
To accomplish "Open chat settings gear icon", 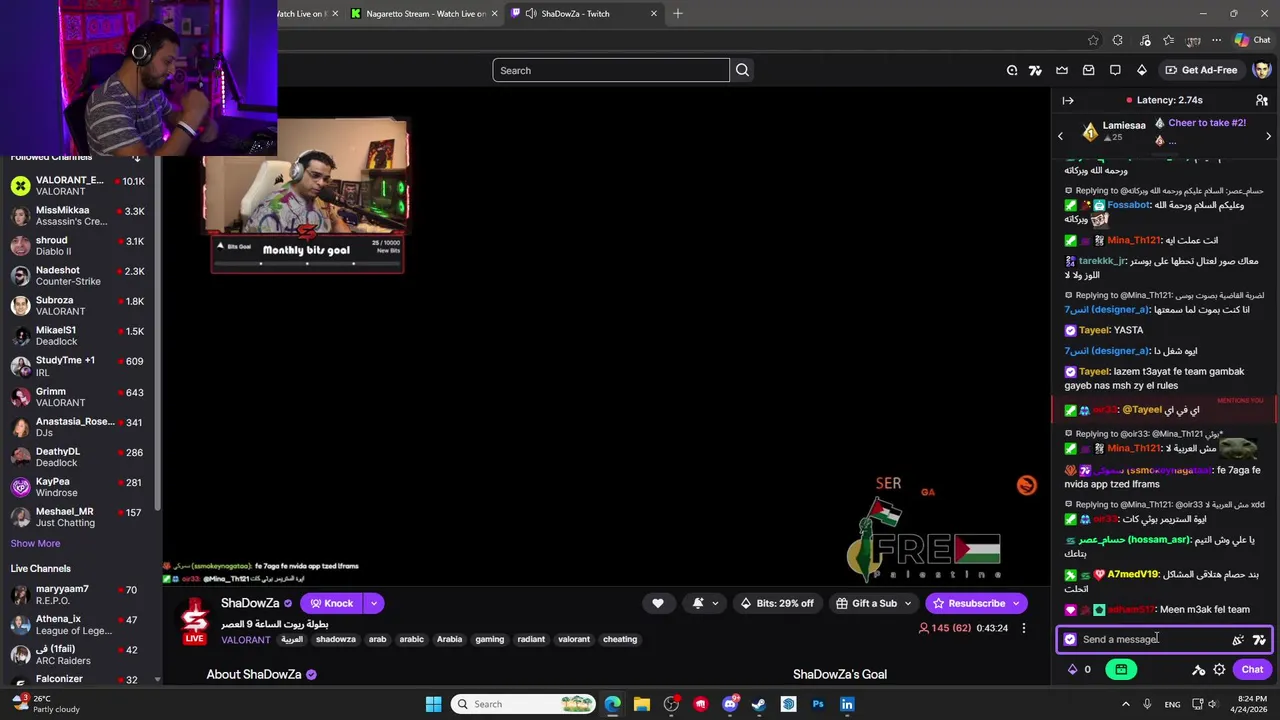I will click(1219, 670).
